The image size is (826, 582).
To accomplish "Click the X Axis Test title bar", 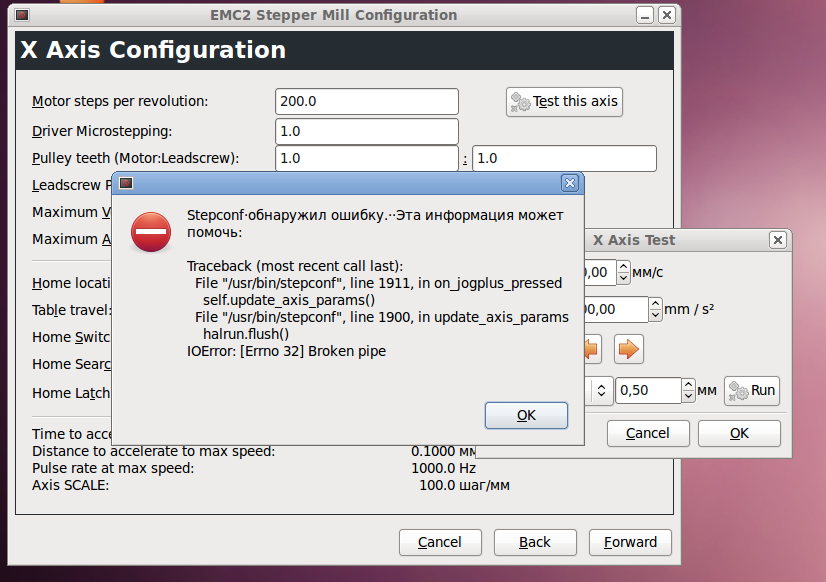I will click(634, 240).
